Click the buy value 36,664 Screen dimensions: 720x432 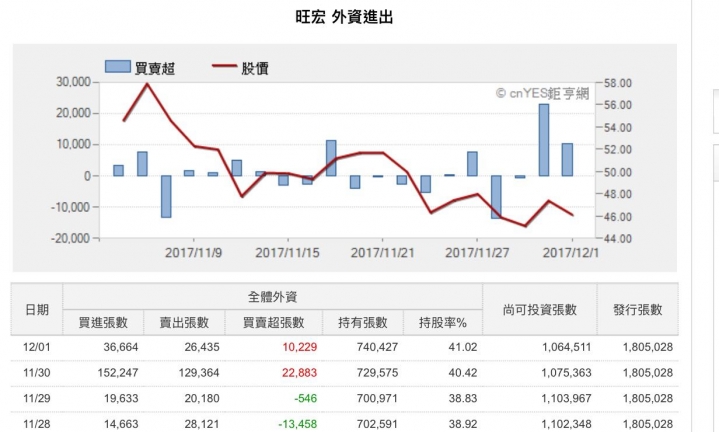point(121,347)
